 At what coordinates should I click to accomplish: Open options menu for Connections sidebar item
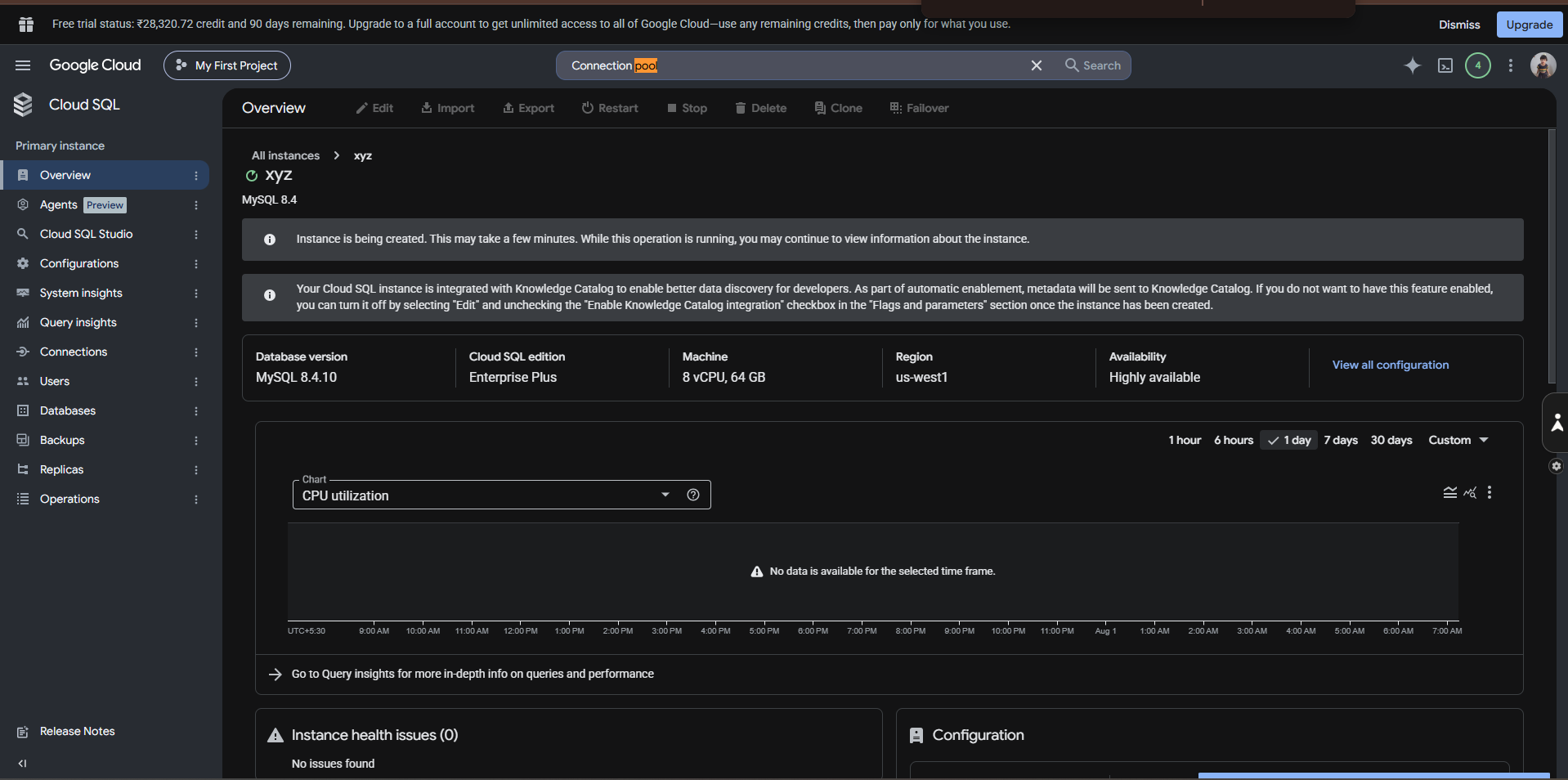(x=196, y=352)
